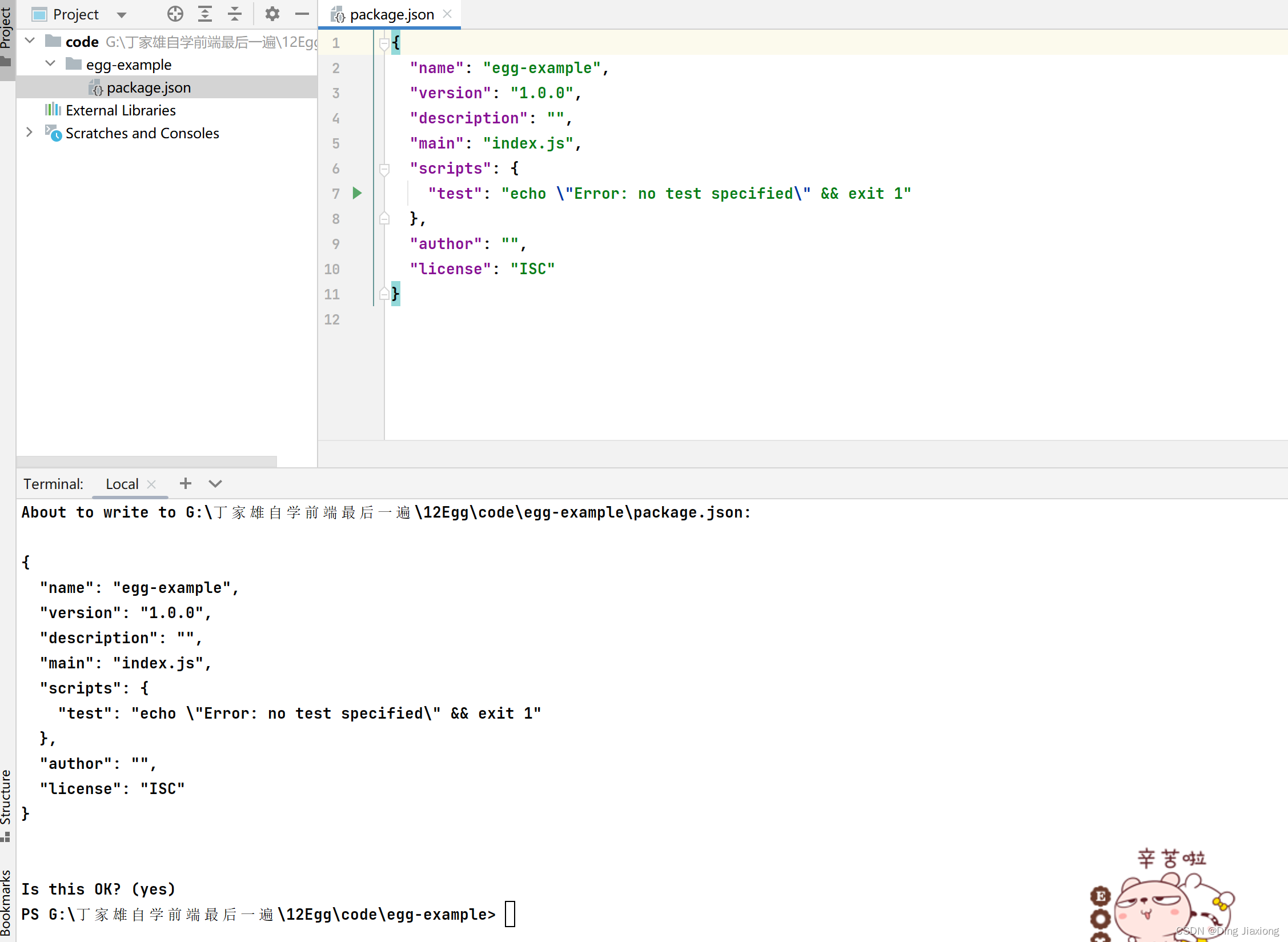The height and width of the screenshot is (942, 1288).
Task: Click the Navigate File icon in toolbar
Action: click(174, 14)
